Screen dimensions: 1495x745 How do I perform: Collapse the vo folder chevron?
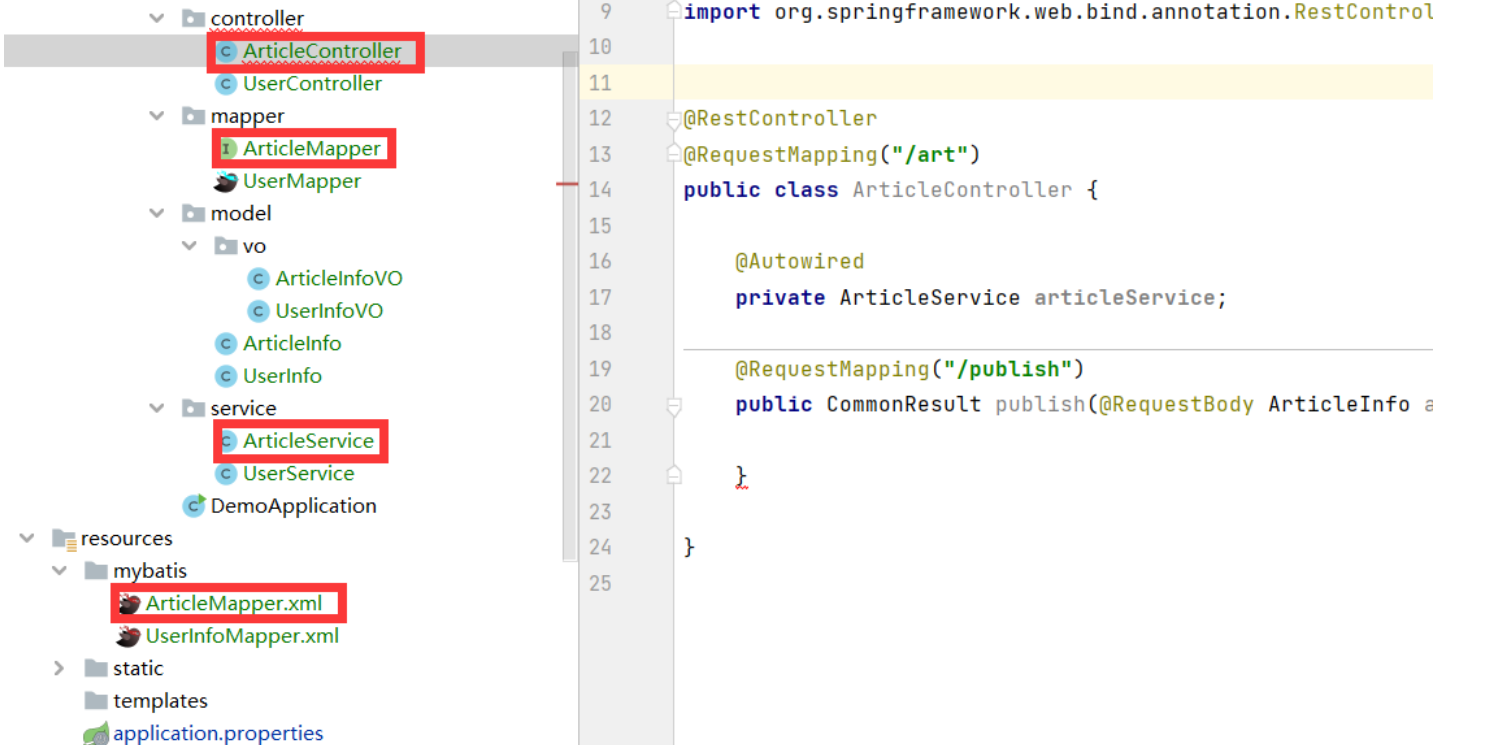189,246
